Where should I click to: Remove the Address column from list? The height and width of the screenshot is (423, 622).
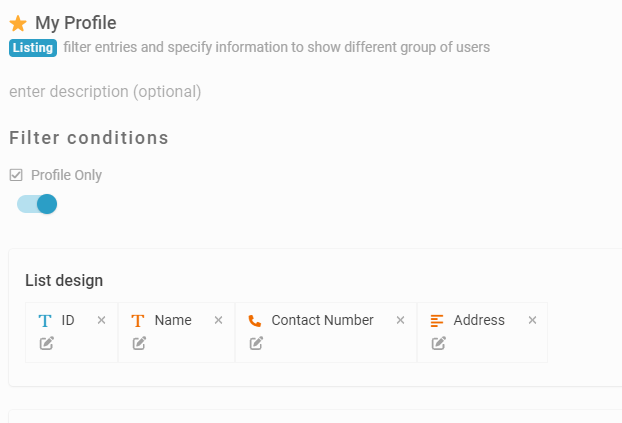click(x=532, y=320)
